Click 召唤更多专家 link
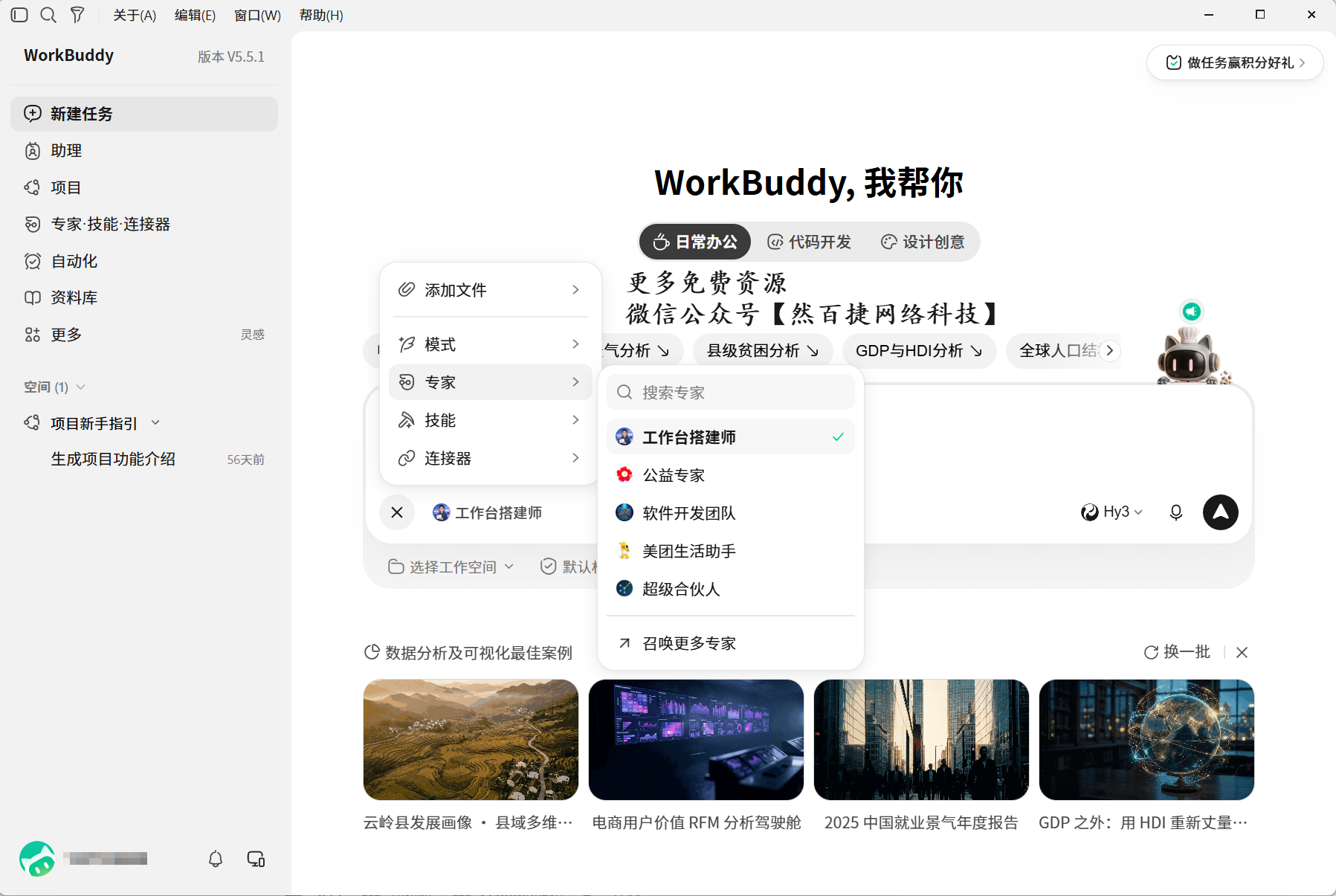The width and height of the screenshot is (1336, 896). pos(731,643)
